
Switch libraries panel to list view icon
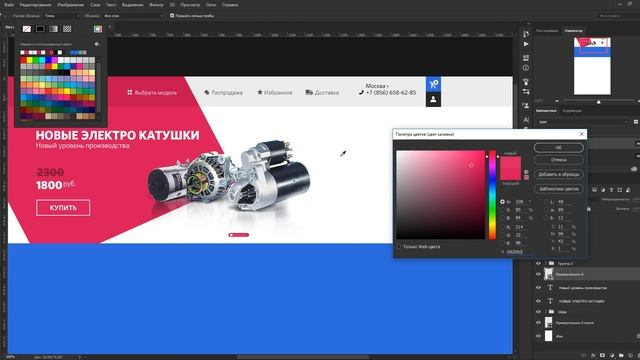pos(636,122)
